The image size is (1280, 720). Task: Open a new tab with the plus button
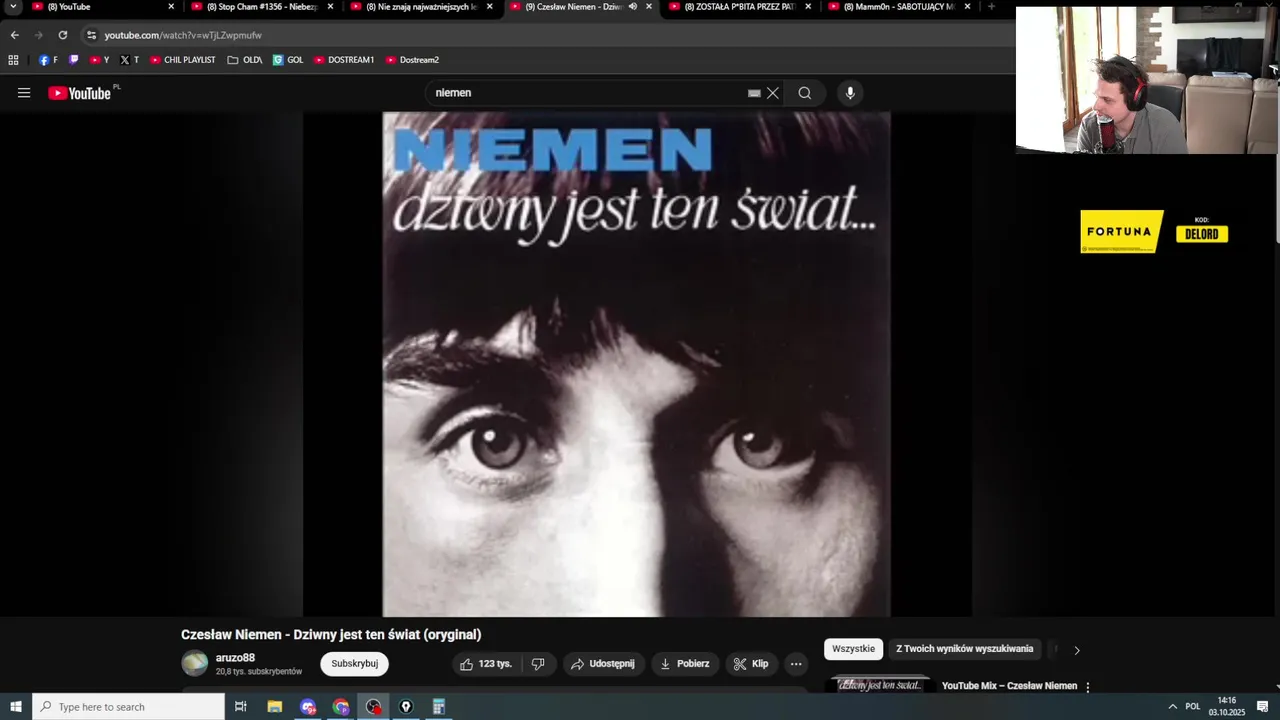point(991,6)
